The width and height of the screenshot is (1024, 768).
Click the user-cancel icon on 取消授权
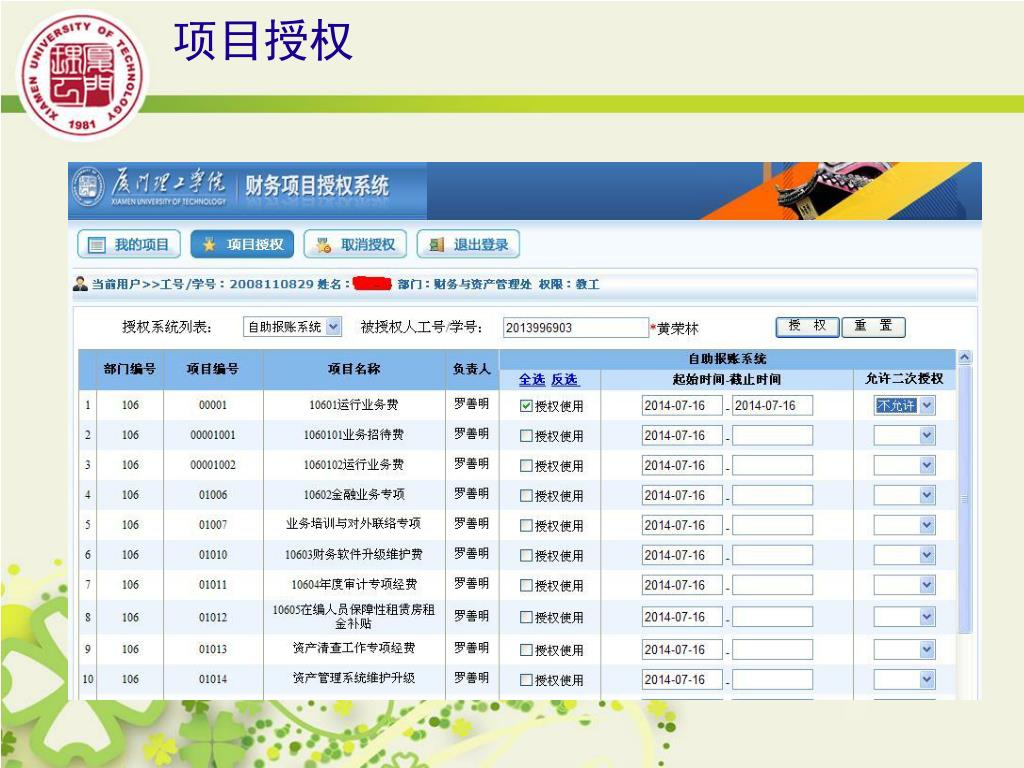tap(323, 245)
